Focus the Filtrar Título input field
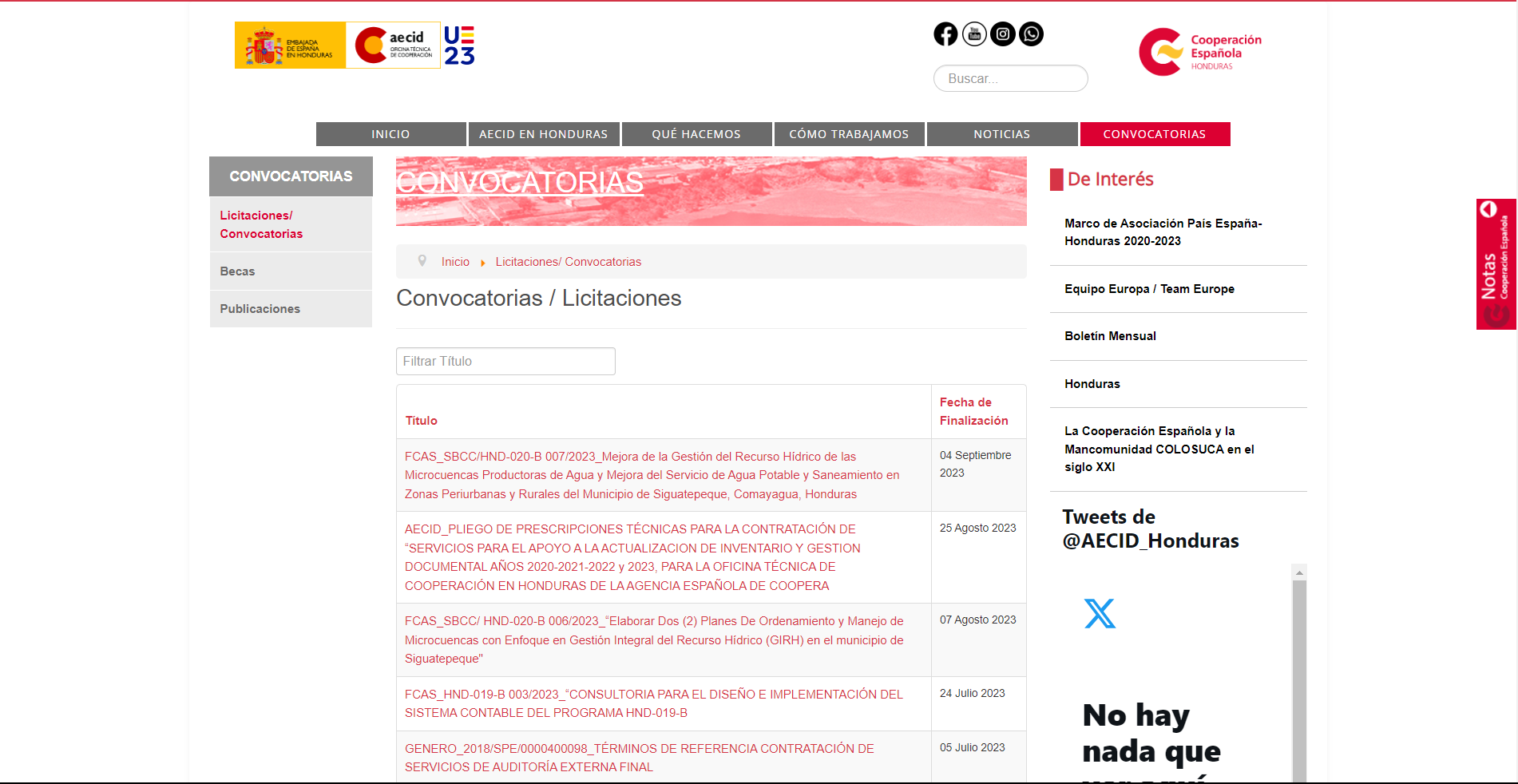 (505, 361)
